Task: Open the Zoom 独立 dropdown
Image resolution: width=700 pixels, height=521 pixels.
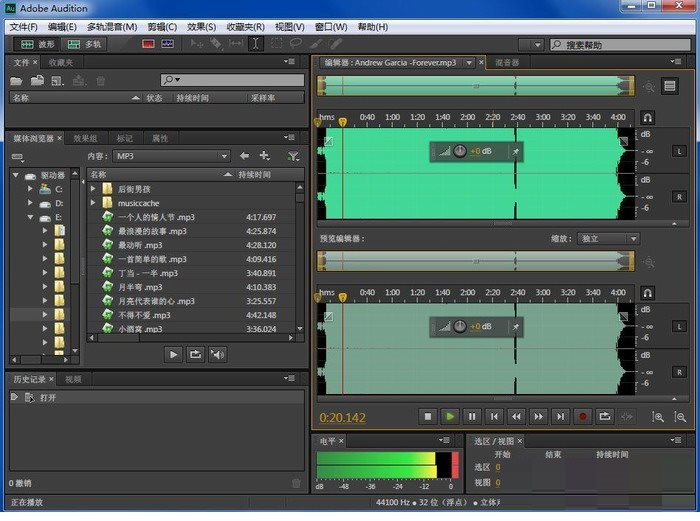Action: pos(608,239)
